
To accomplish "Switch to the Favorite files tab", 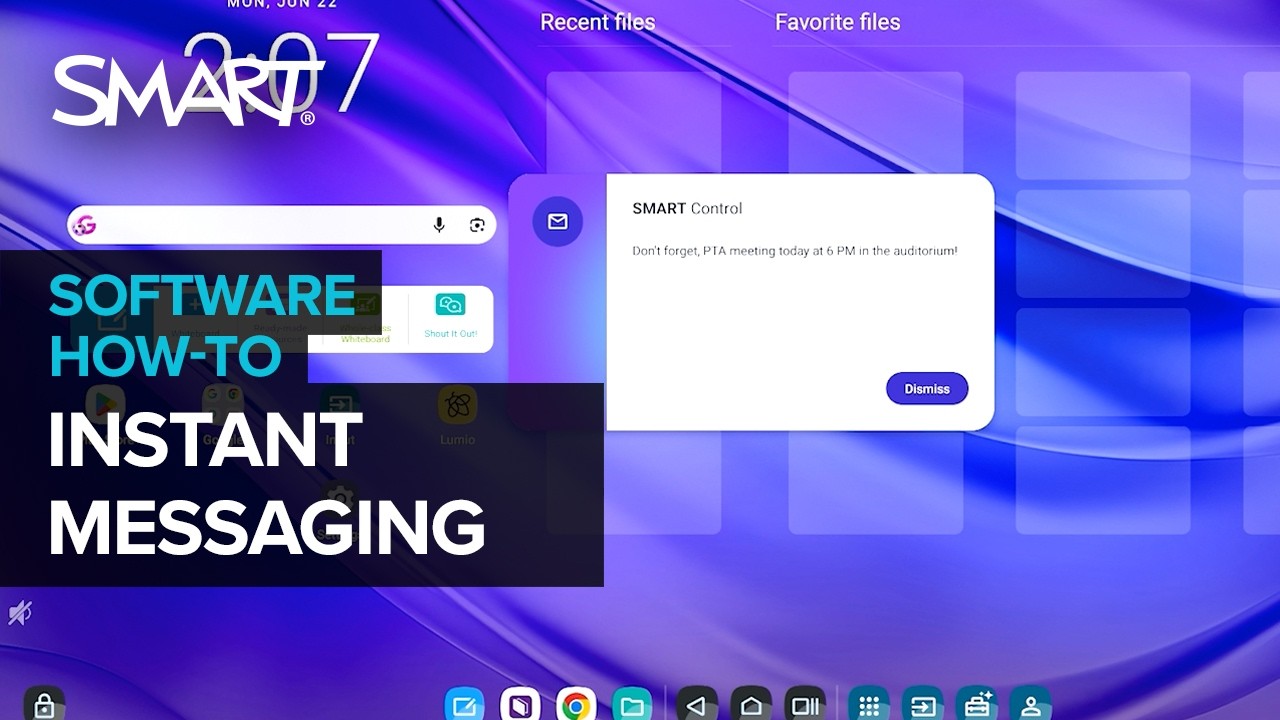I will (838, 22).
